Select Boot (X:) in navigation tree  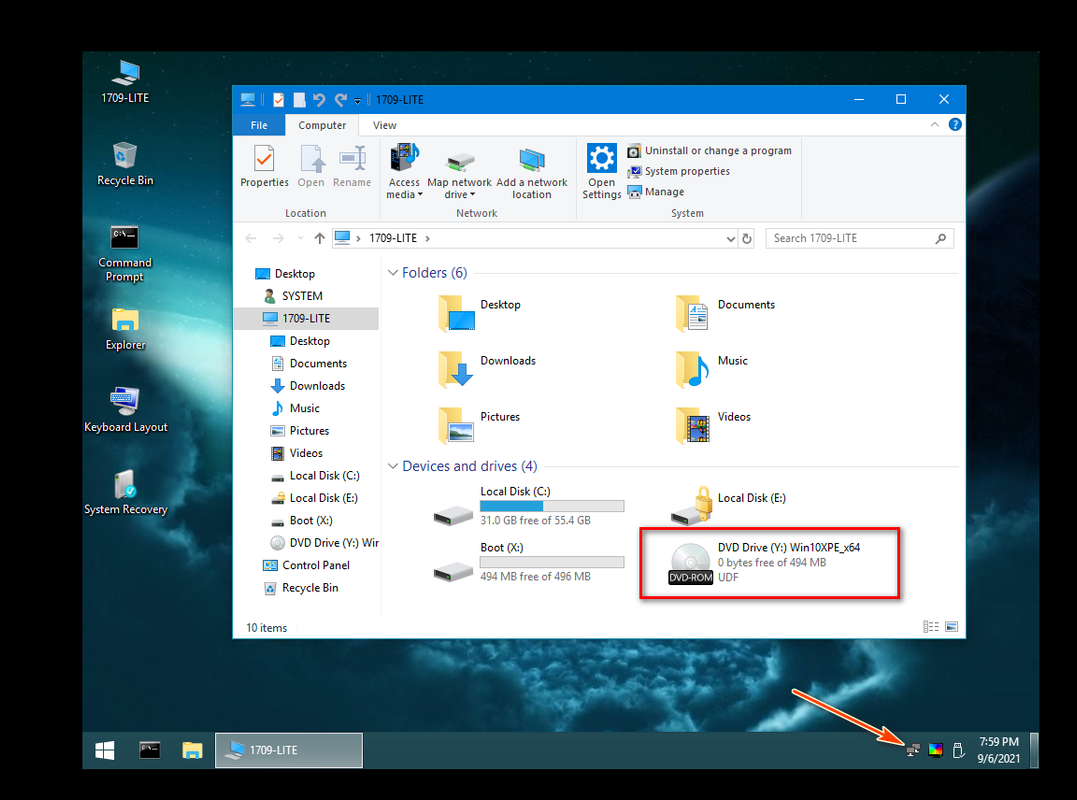tap(310, 521)
